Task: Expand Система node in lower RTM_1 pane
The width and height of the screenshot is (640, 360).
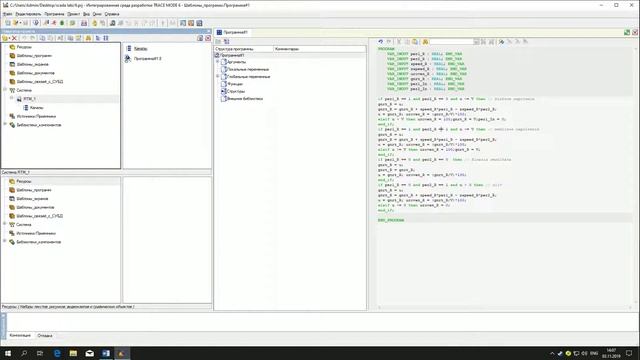Action: (x=5, y=224)
